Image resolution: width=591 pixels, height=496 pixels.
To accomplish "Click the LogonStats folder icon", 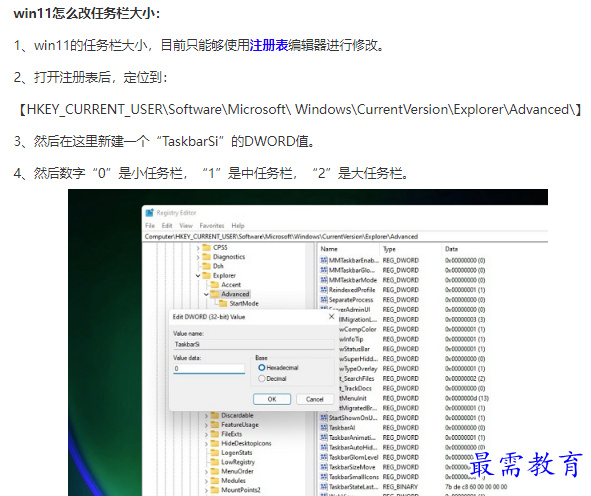I will click(215, 452).
